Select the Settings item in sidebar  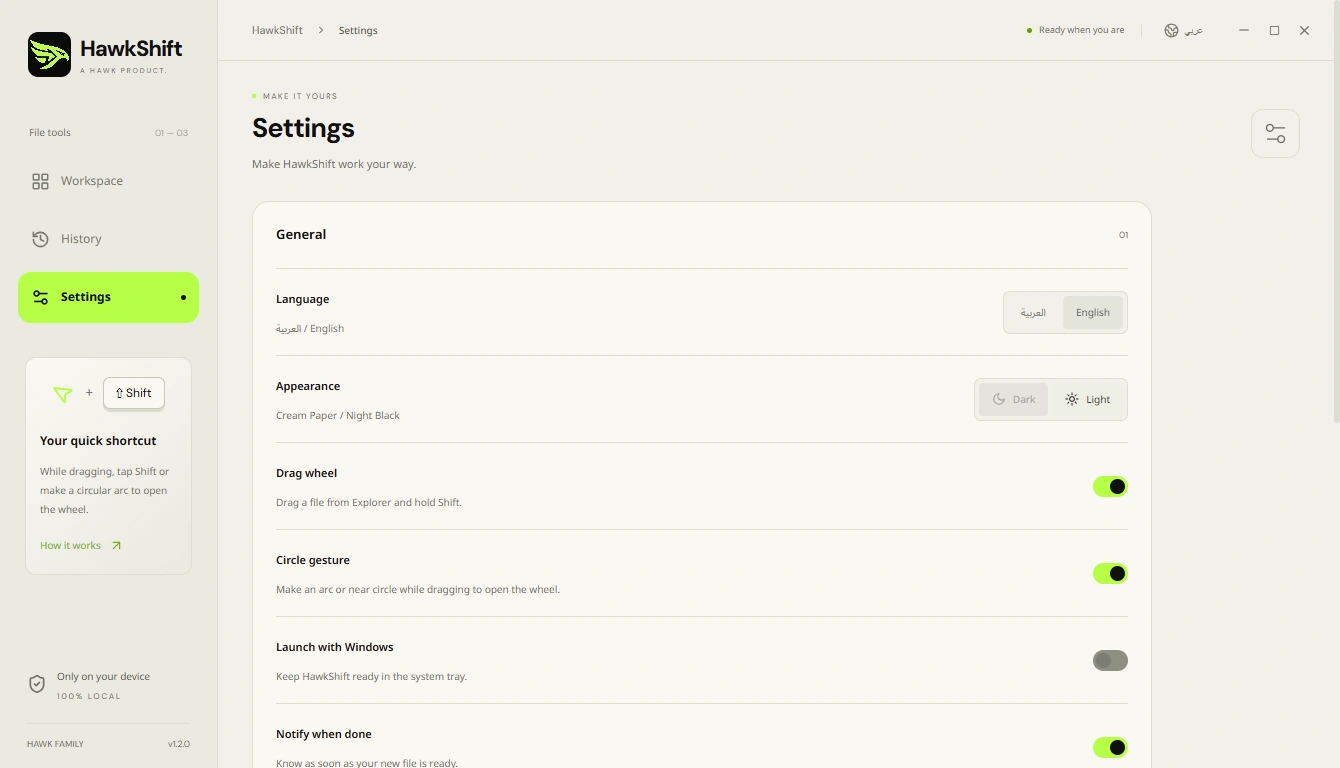(x=108, y=297)
